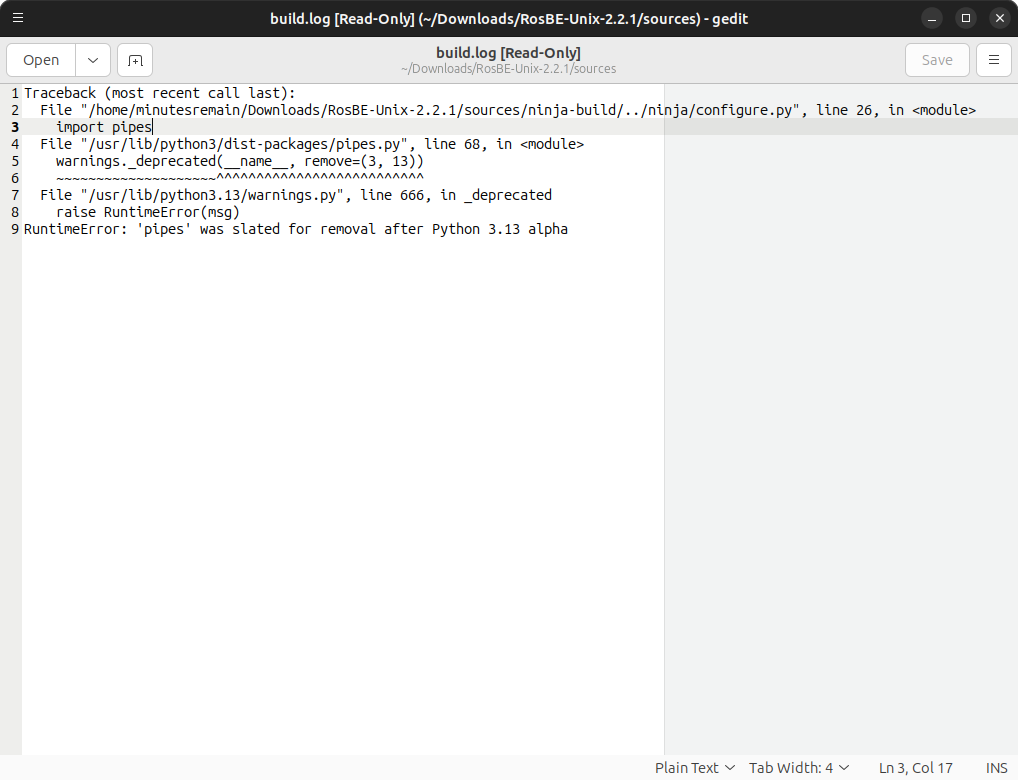Viewport: 1018px width, 780px height.
Task: Click the configure.py file path line
Action: point(508,110)
